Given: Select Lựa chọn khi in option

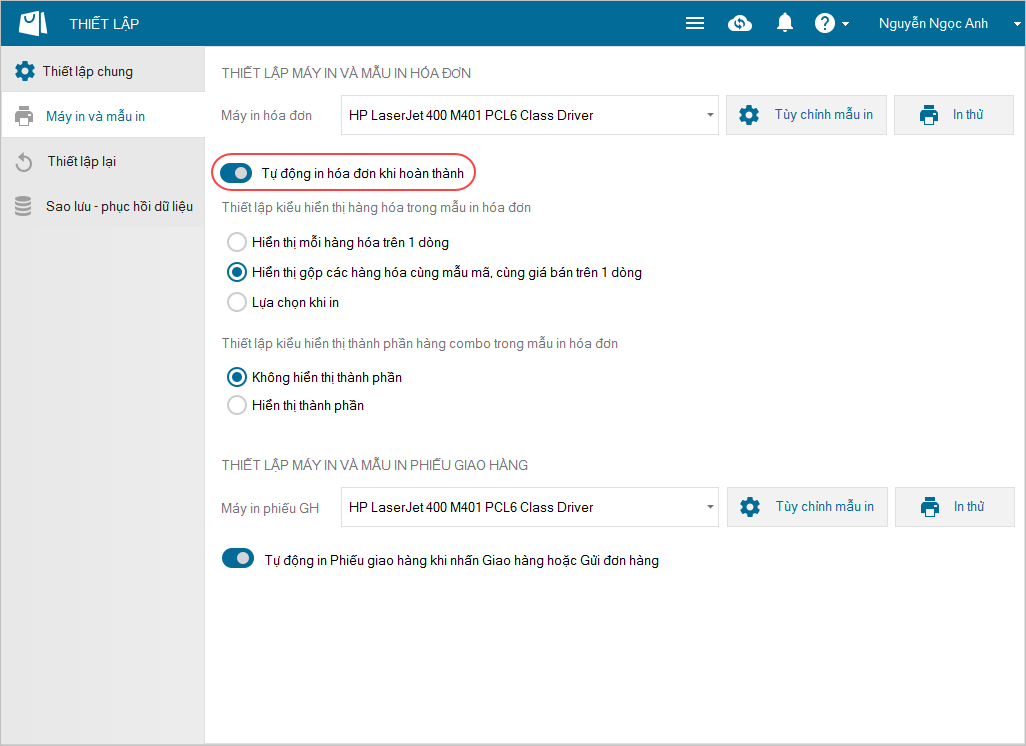Looking at the screenshot, I should click(x=237, y=302).
